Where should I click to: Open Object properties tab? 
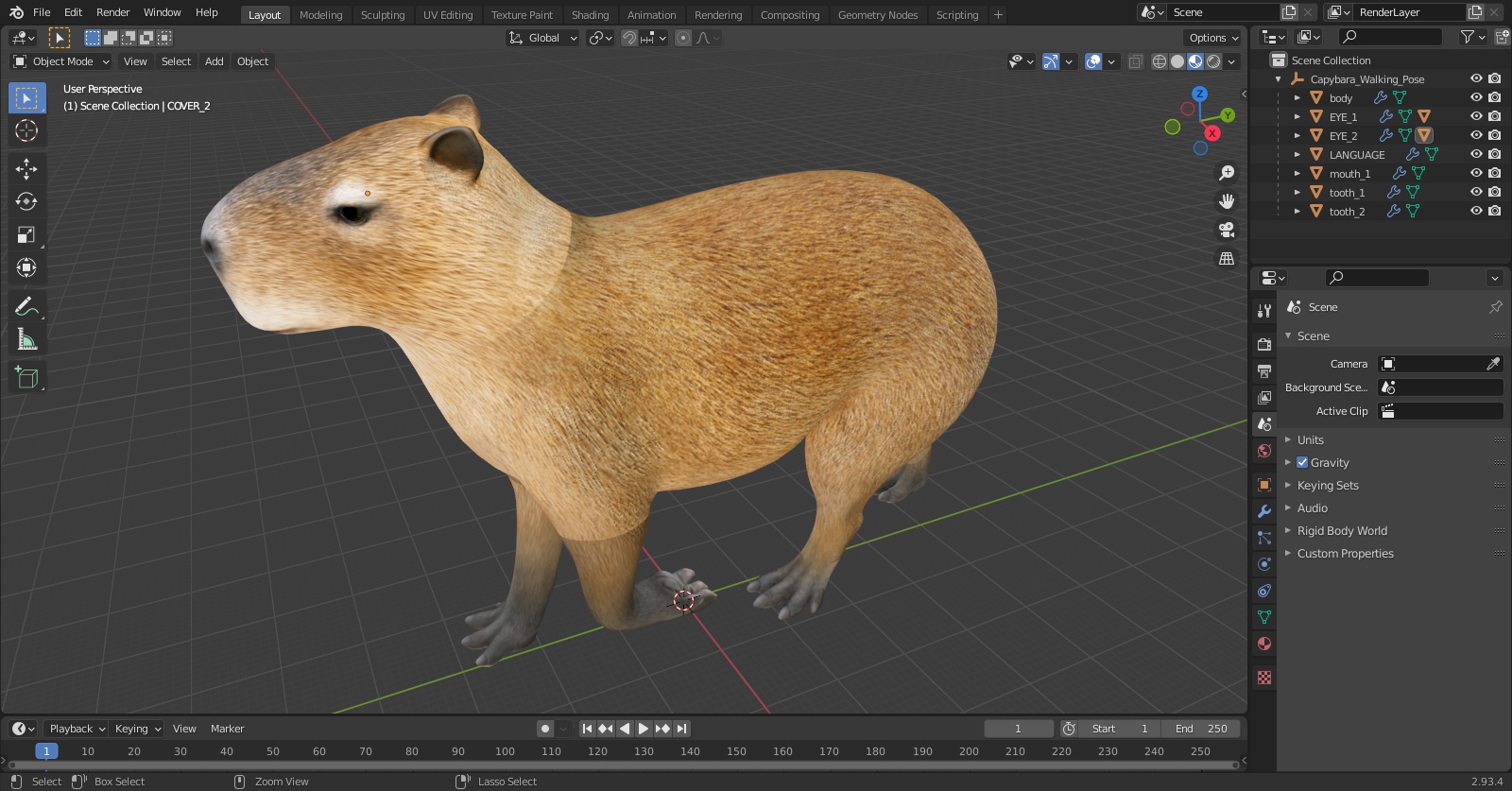pos(1264,485)
